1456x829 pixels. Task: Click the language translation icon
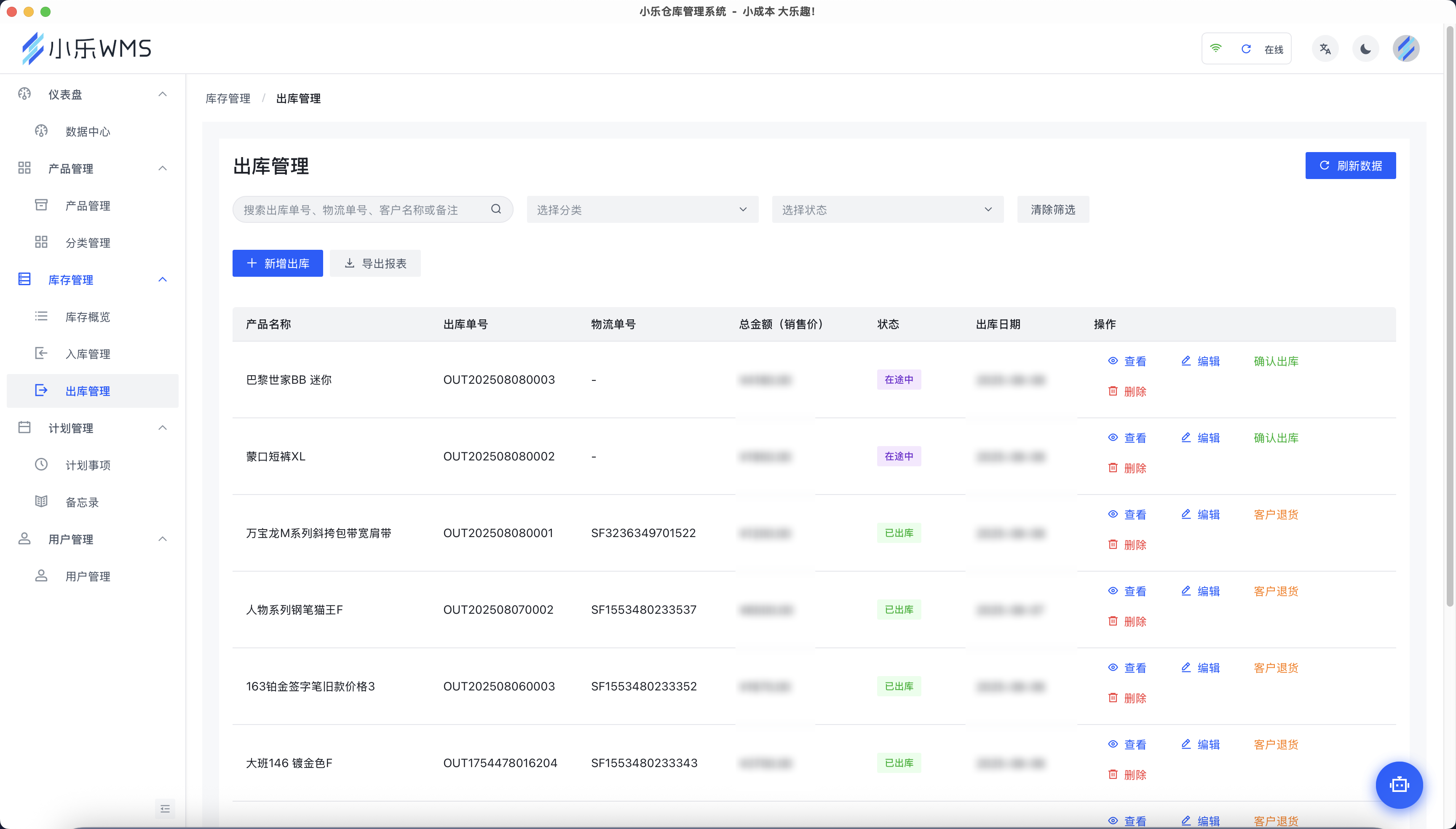[x=1325, y=49]
